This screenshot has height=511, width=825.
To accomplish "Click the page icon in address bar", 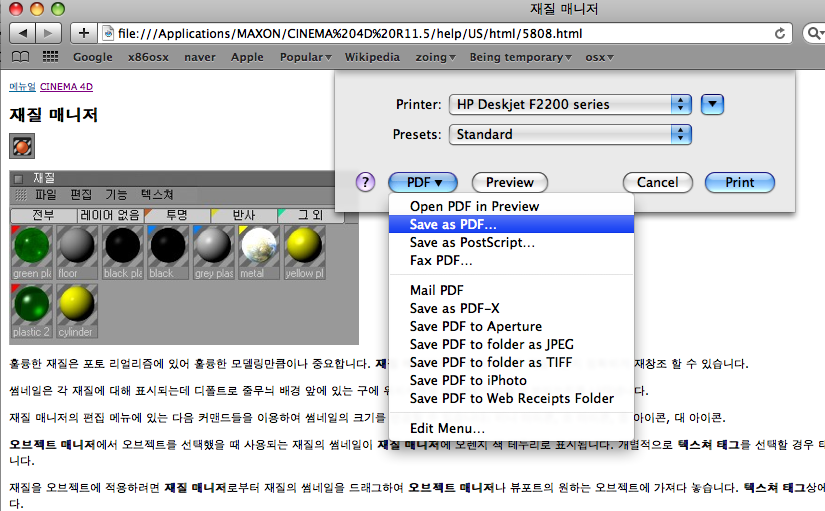I will pos(108,33).
